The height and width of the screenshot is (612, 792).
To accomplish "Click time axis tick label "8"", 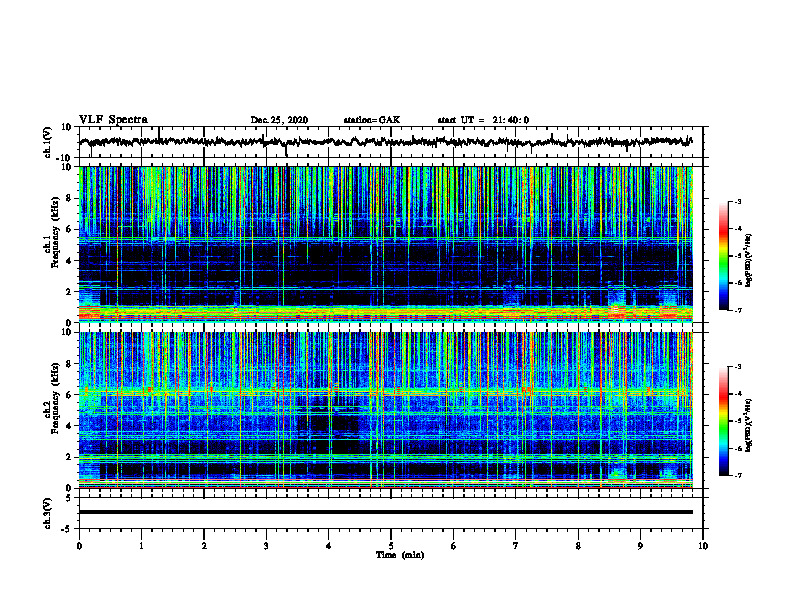I will click(578, 546).
